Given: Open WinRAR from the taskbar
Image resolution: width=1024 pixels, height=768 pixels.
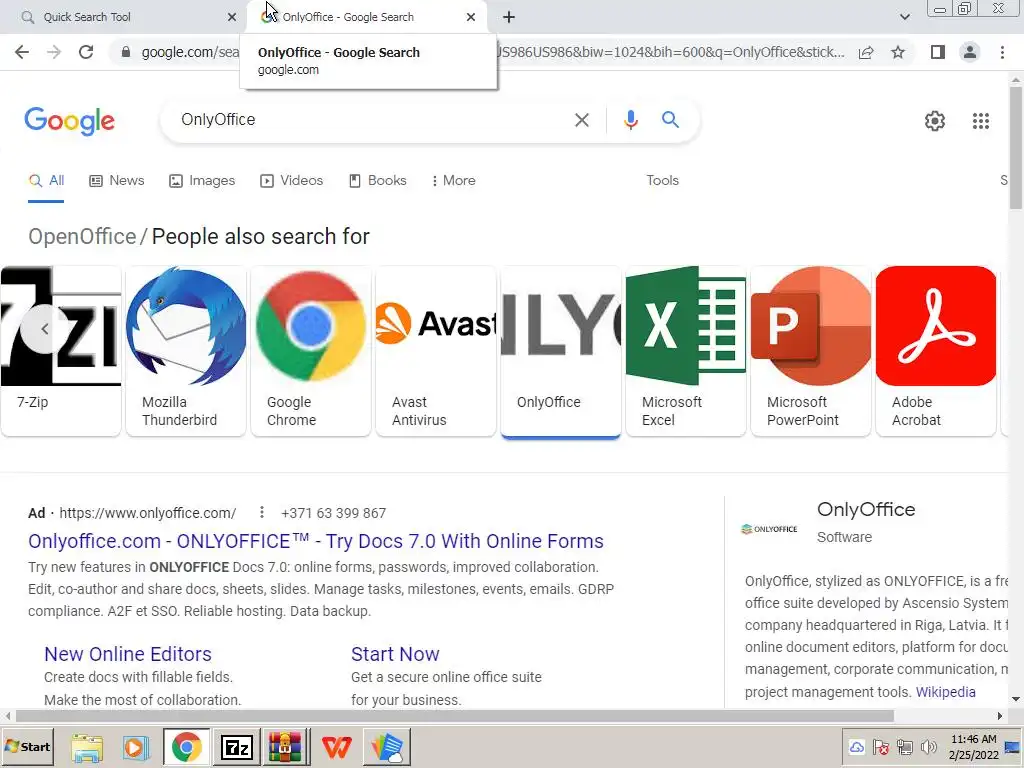Looking at the screenshot, I should click(x=285, y=748).
